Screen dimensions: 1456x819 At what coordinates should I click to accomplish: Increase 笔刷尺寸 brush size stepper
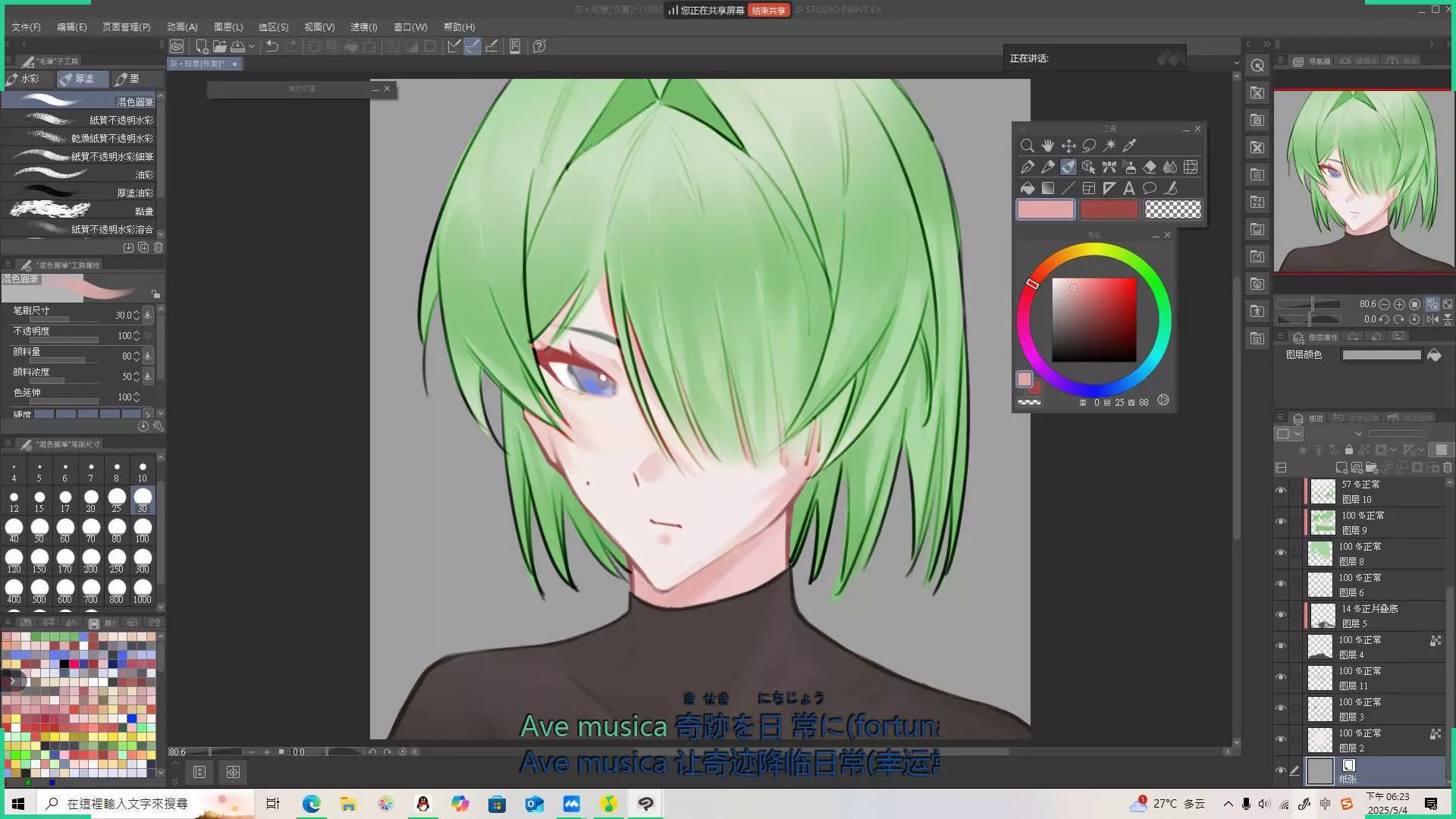(136, 312)
